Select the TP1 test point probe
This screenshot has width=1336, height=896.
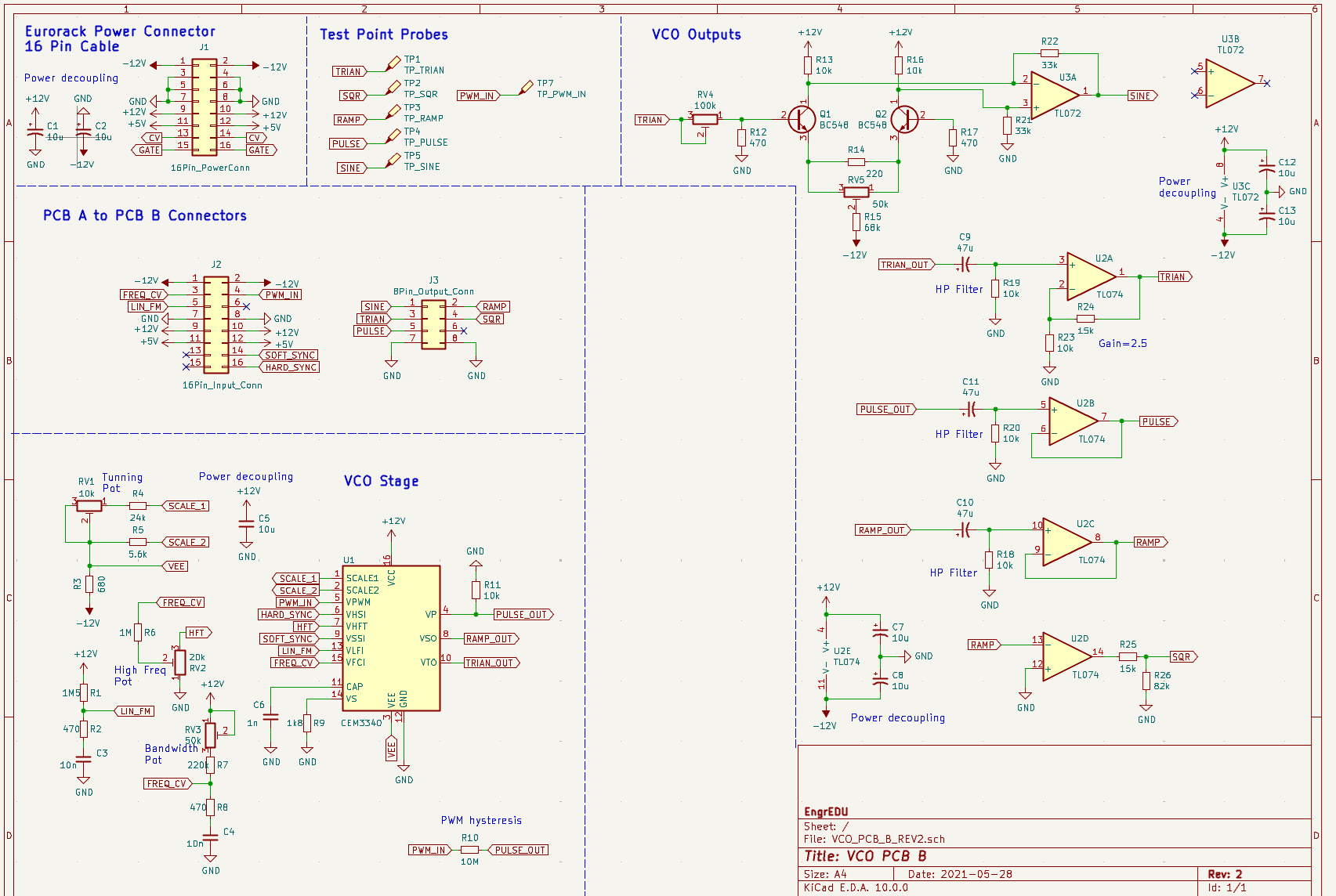click(393, 62)
